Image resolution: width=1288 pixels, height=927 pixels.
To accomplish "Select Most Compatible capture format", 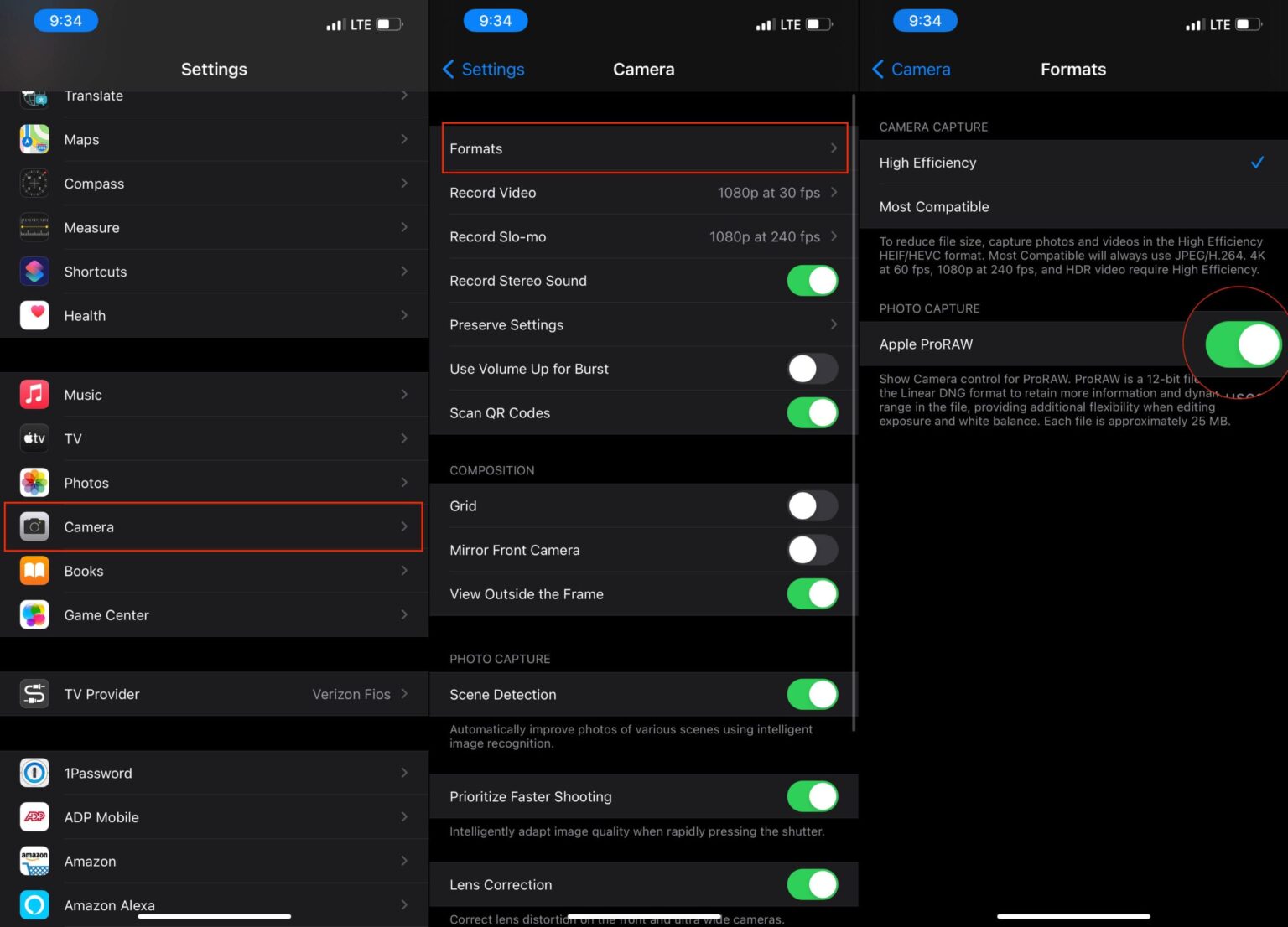I will coord(934,207).
